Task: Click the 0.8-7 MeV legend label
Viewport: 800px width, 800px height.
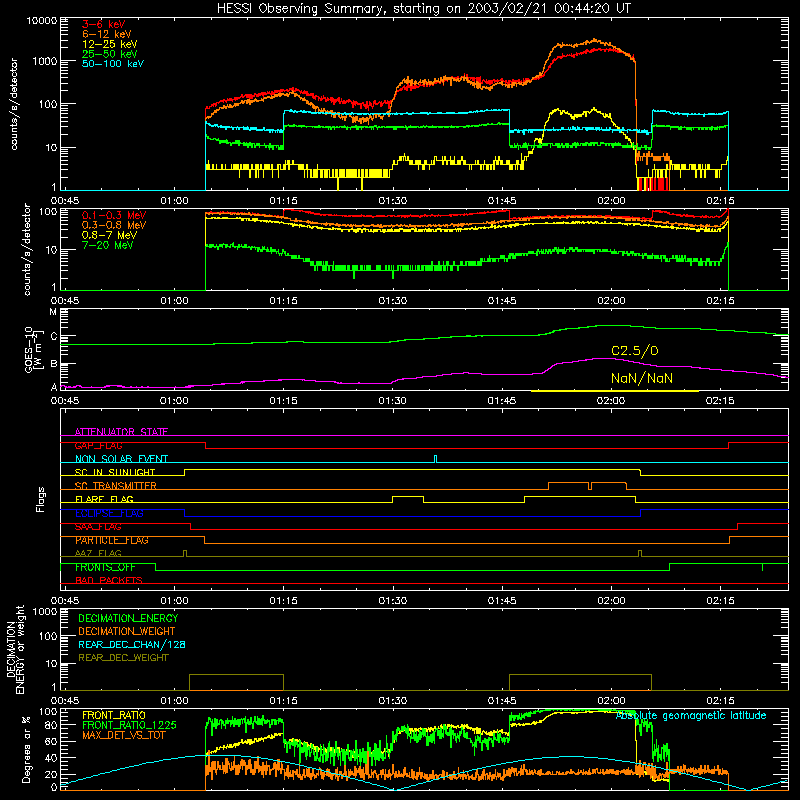Action: click(109, 235)
